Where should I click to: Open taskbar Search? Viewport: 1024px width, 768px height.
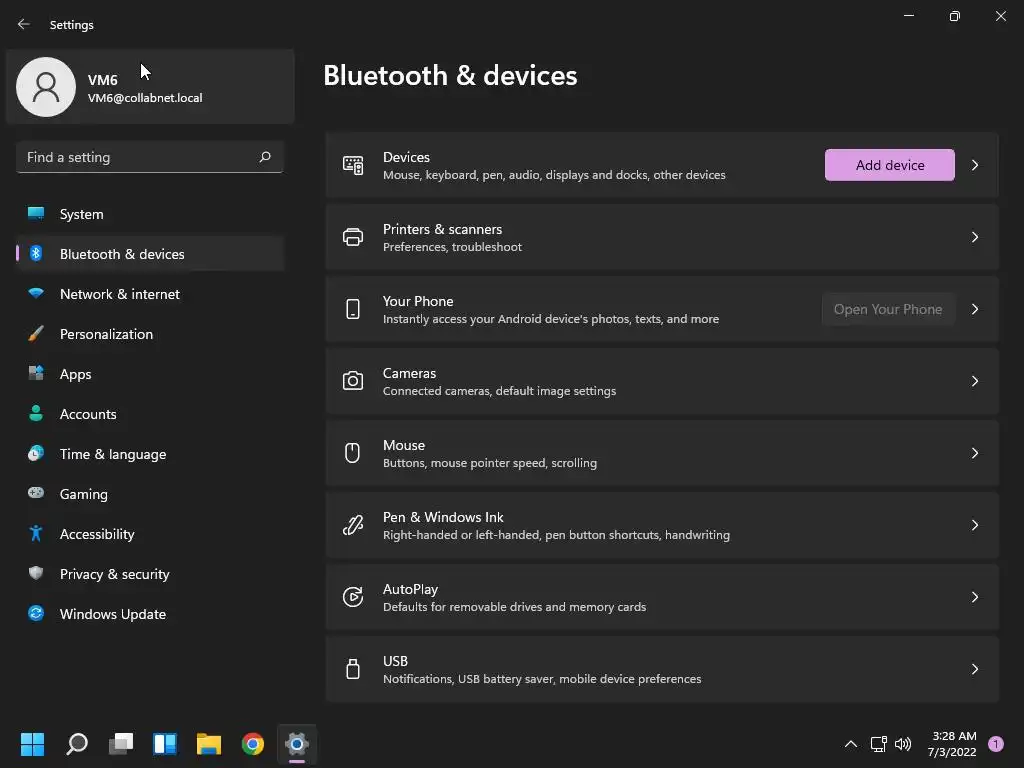point(77,744)
